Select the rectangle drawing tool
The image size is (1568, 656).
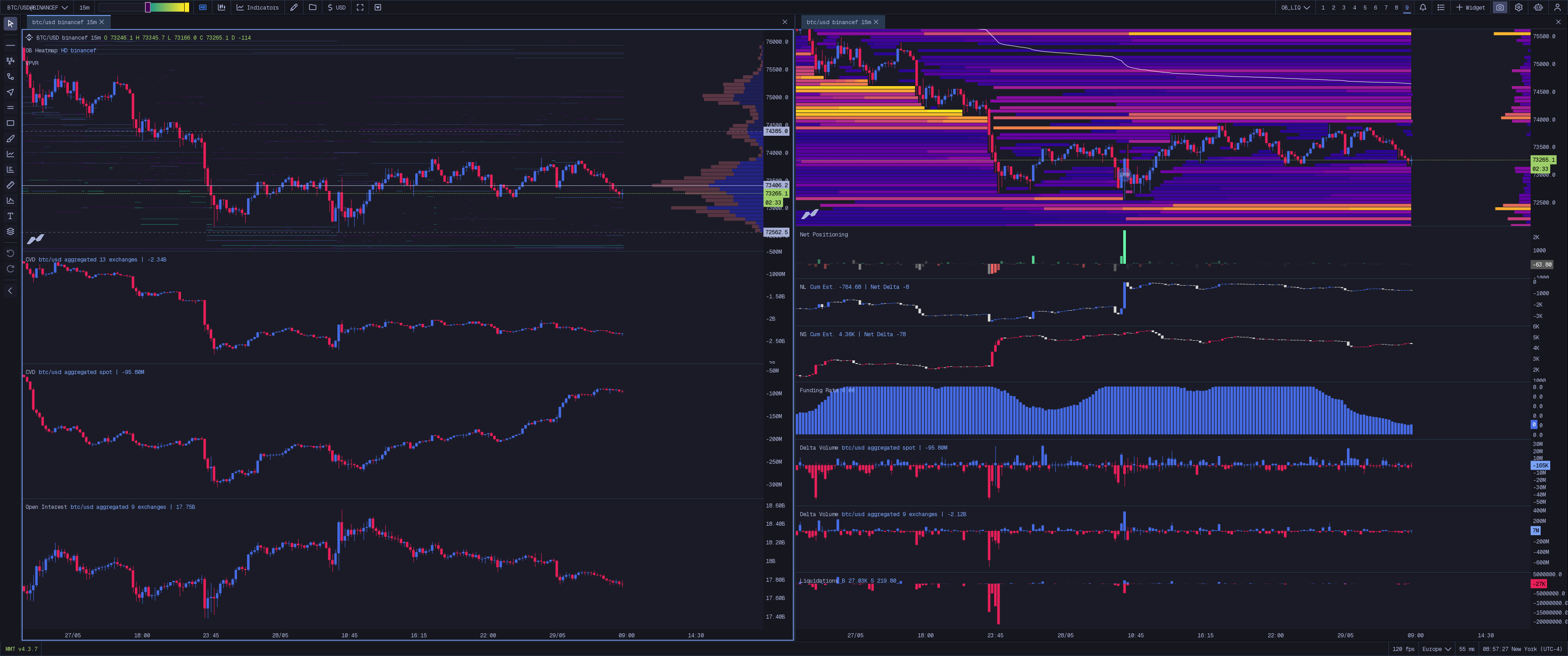tap(10, 123)
